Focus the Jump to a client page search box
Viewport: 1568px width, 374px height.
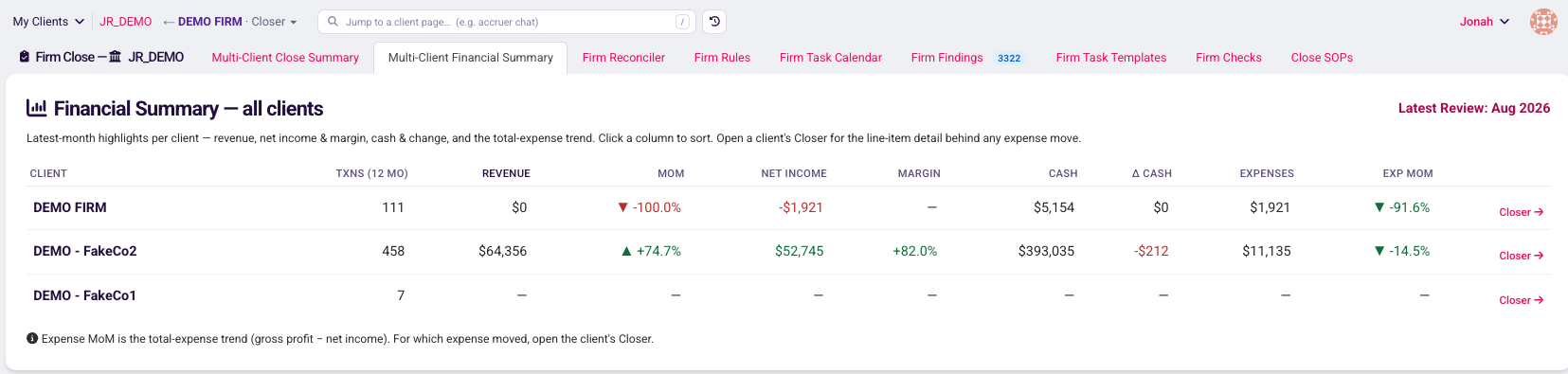pyautogui.click(x=507, y=22)
